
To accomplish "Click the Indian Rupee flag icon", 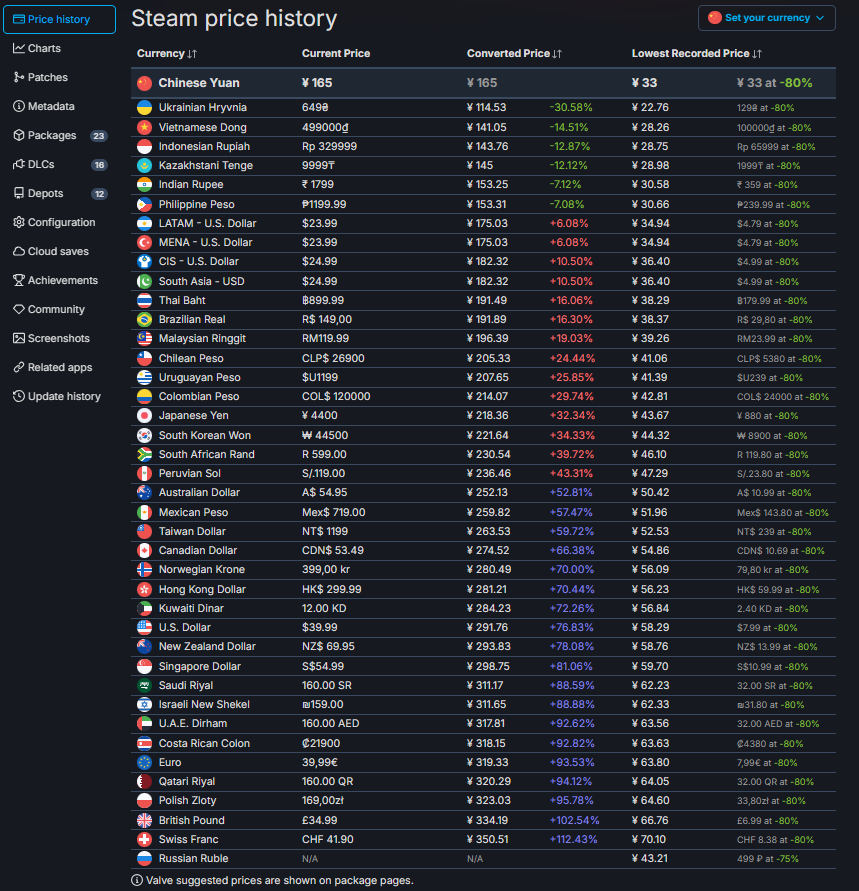I will [144, 185].
